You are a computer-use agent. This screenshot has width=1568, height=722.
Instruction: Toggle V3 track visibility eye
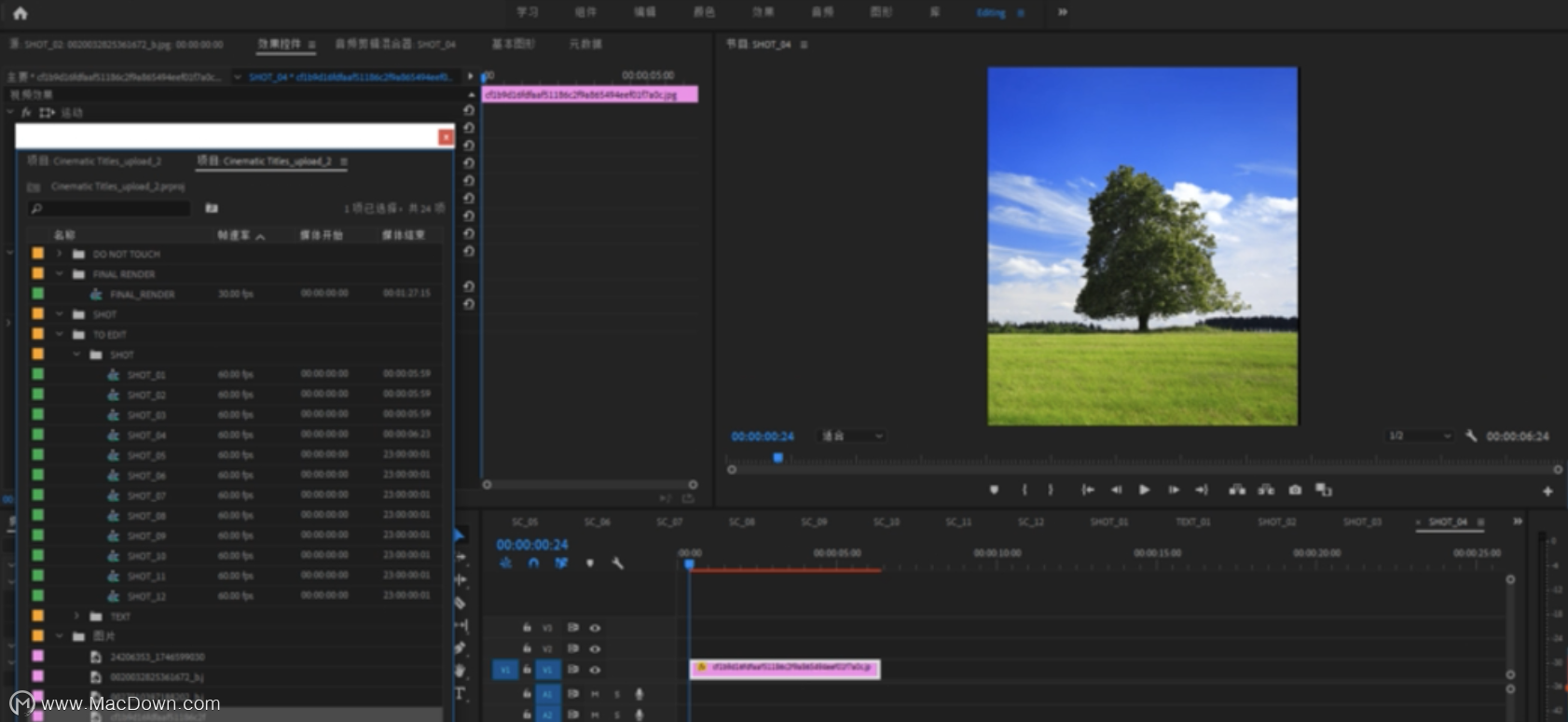coord(595,628)
